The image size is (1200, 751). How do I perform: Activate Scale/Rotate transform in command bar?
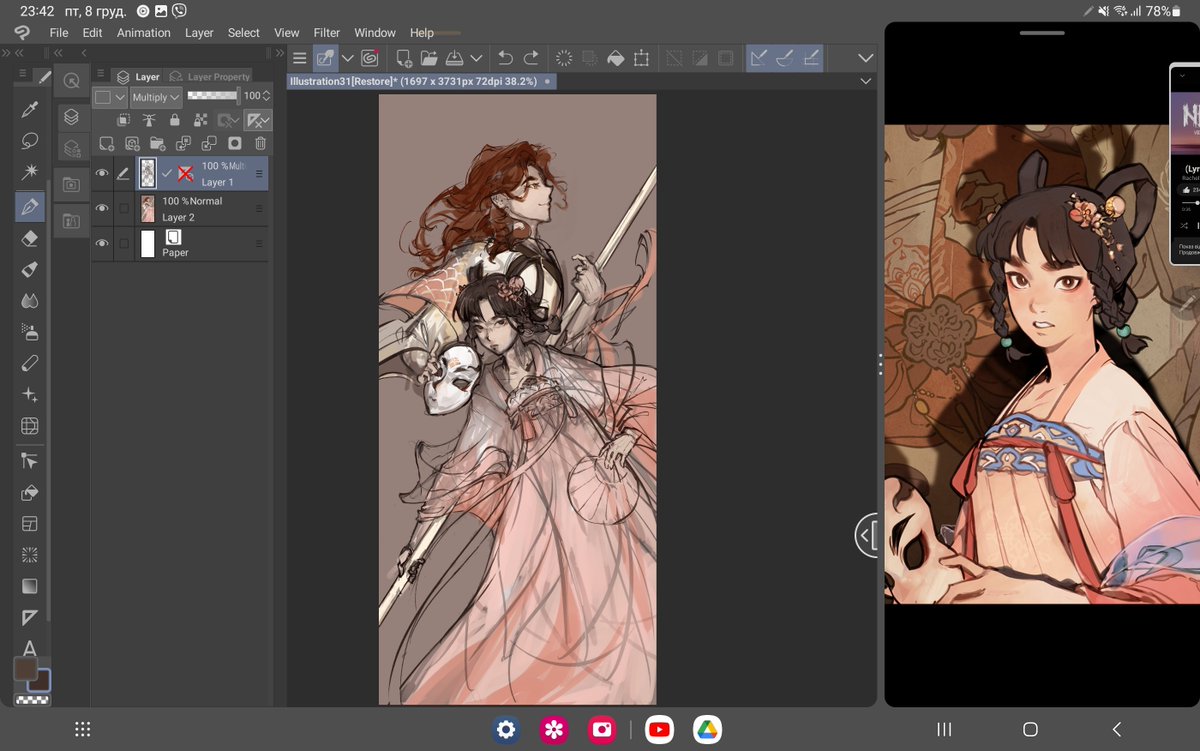(642, 58)
